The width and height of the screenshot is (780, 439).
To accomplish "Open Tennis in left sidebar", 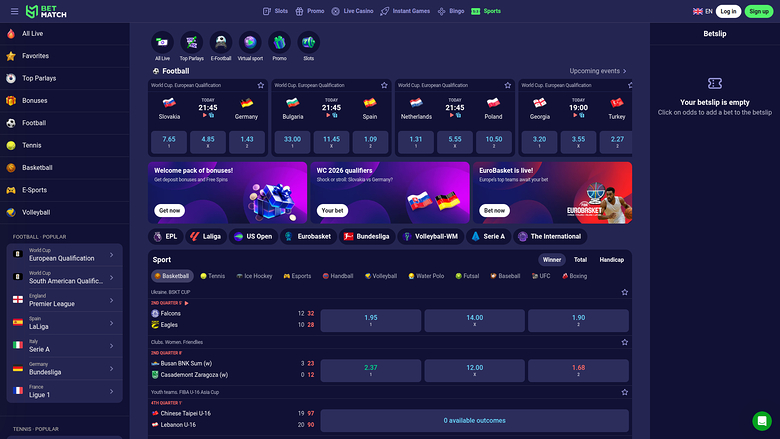I will point(65,146).
